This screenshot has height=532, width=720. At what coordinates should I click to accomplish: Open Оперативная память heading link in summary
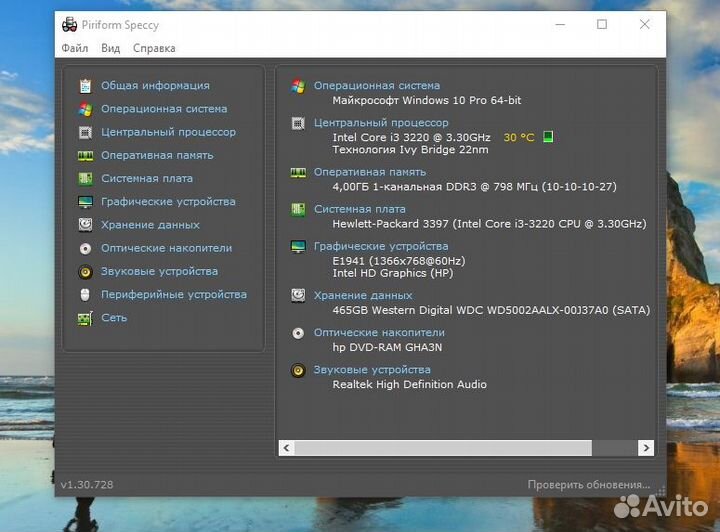pyautogui.click(x=370, y=172)
